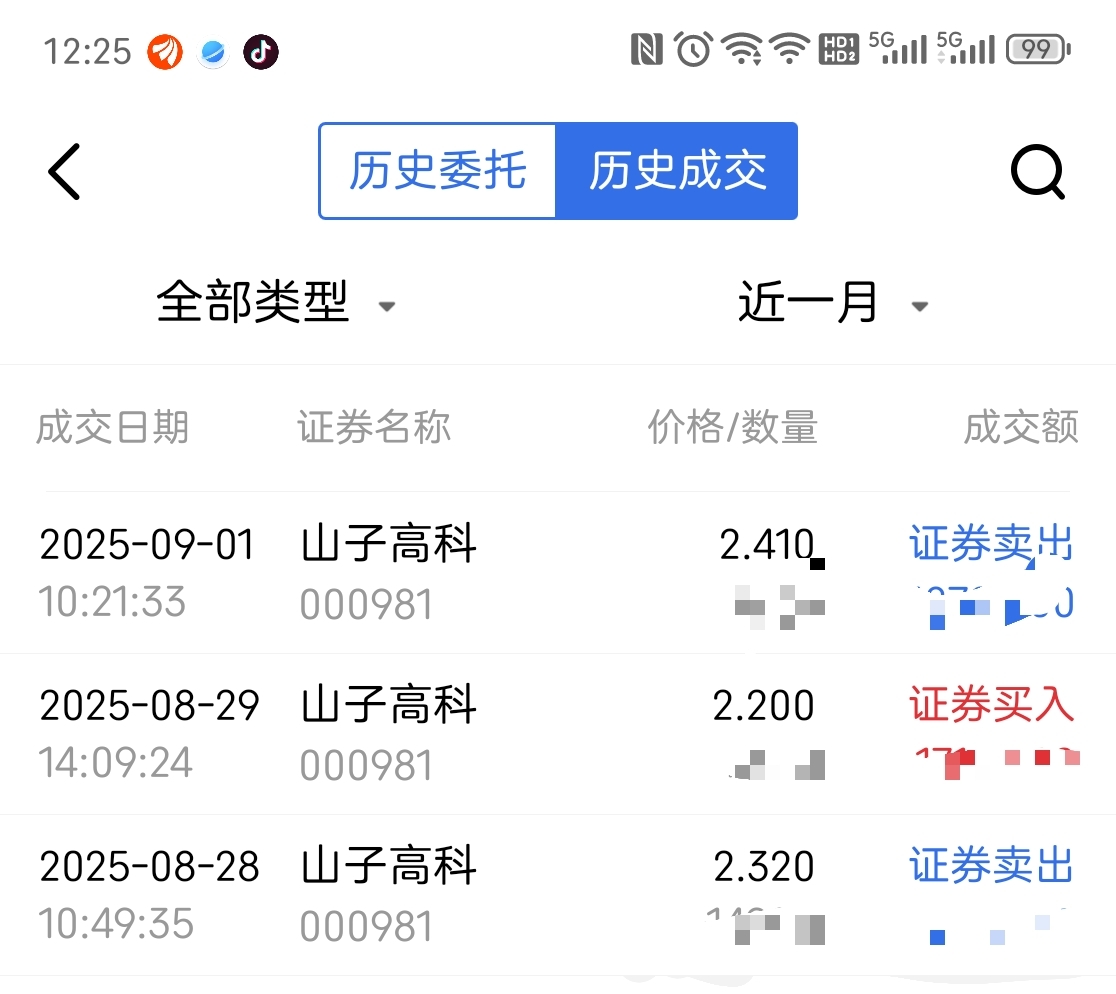Image resolution: width=1116 pixels, height=994 pixels.
Task: Click price 2.410
Action: [767, 545]
